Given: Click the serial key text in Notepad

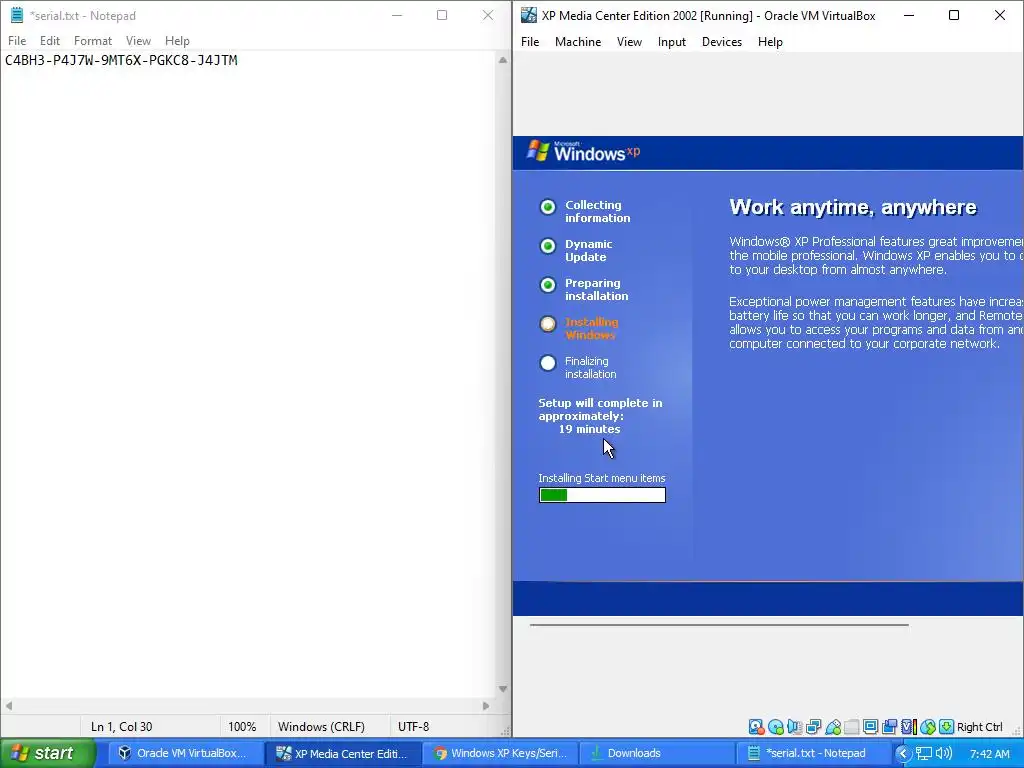Looking at the screenshot, I should coord(121,61).
